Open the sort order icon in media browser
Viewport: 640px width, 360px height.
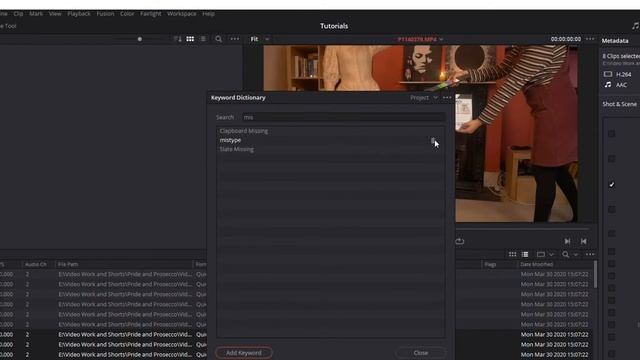(x=177, y=39)
